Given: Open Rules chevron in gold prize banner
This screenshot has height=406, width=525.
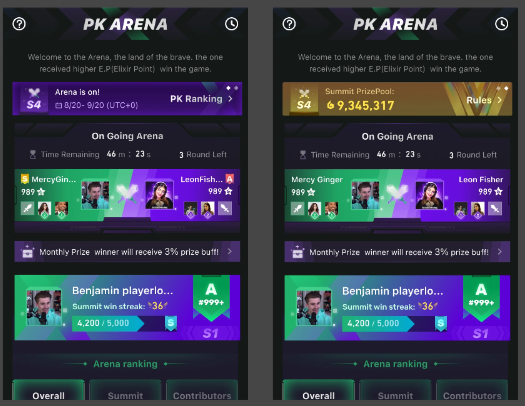Looking at the screenshot, I should tap(500, 100).
